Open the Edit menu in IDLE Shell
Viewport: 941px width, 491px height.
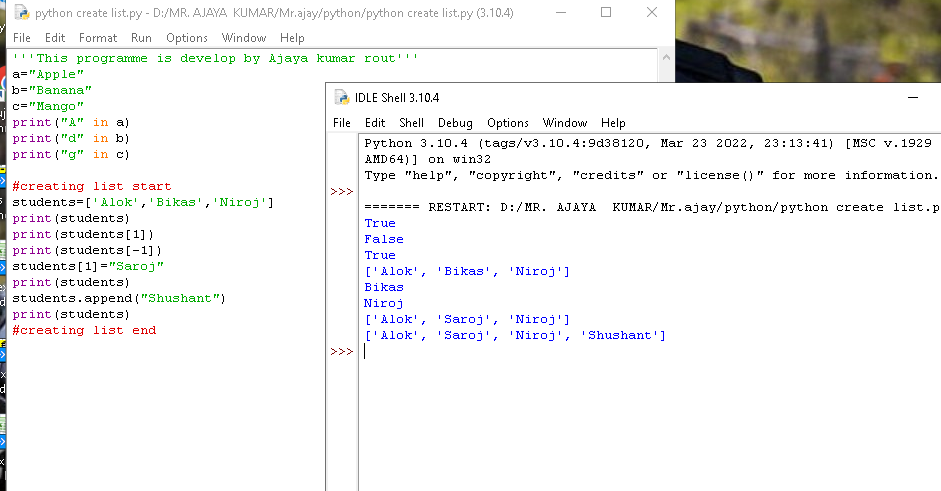pyautogui.click(x=375, y=123)
